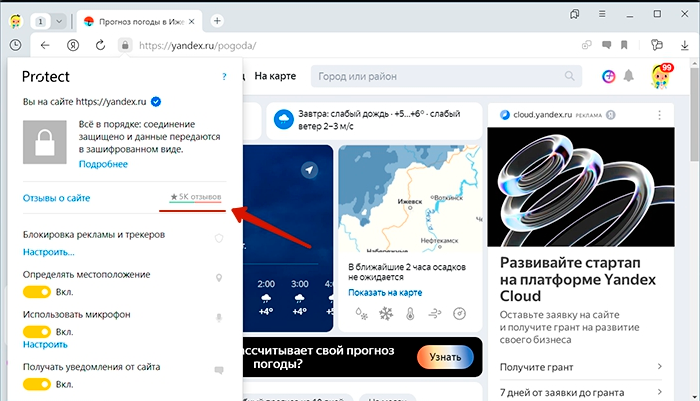The image size is (700, 401).
Task: Open the На карте menu item
Action: pos(275,76)
